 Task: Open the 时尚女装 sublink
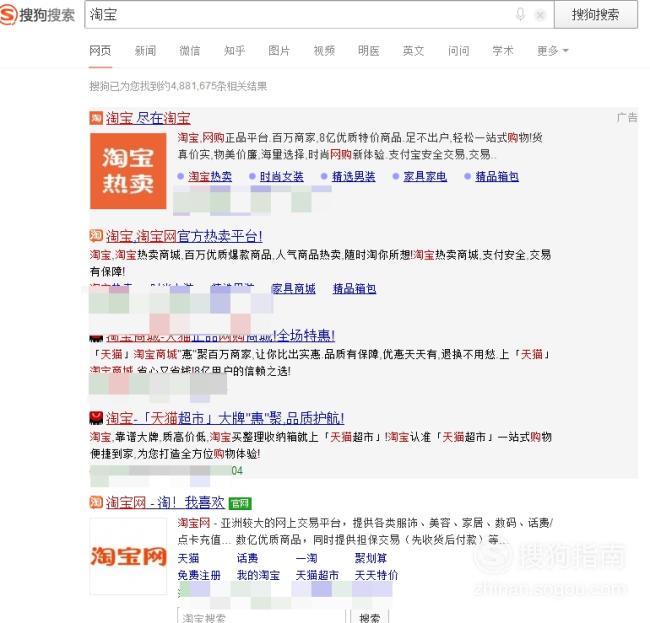tap(281, 176)
